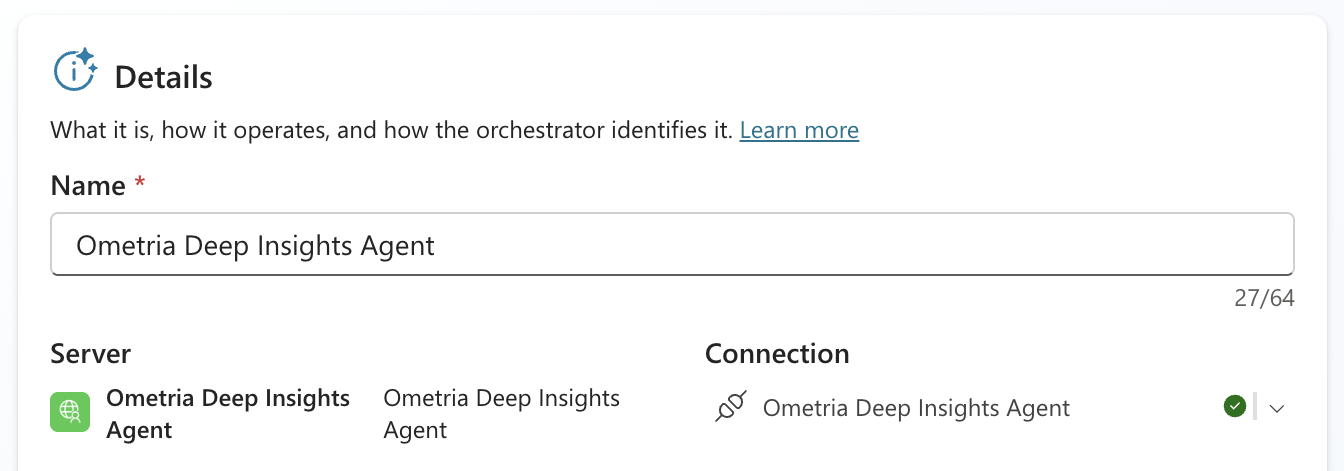
Task: Click the Name field label
Action: (x=88, y=186)
